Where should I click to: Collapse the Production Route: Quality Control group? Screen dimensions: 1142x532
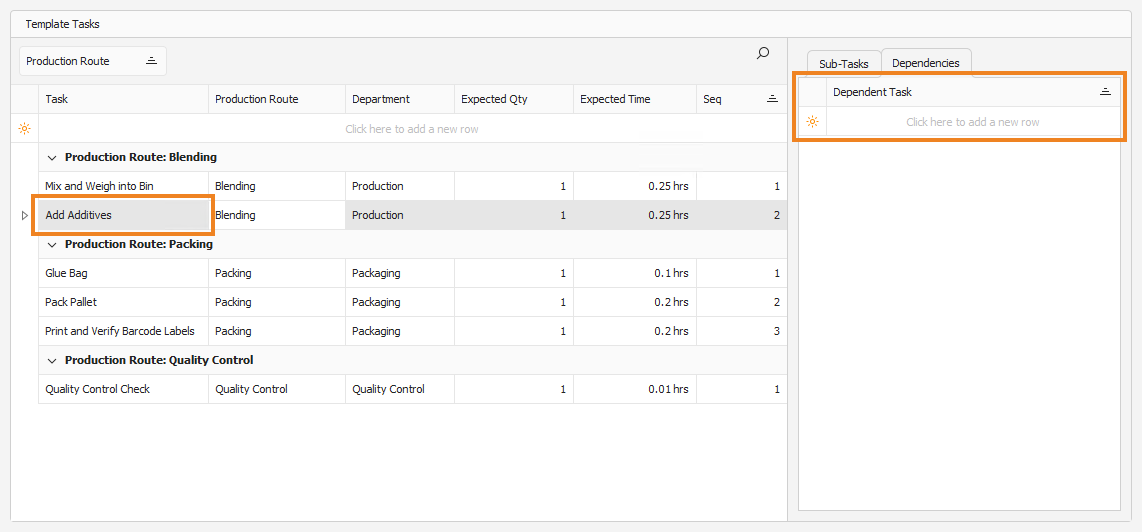52,360
